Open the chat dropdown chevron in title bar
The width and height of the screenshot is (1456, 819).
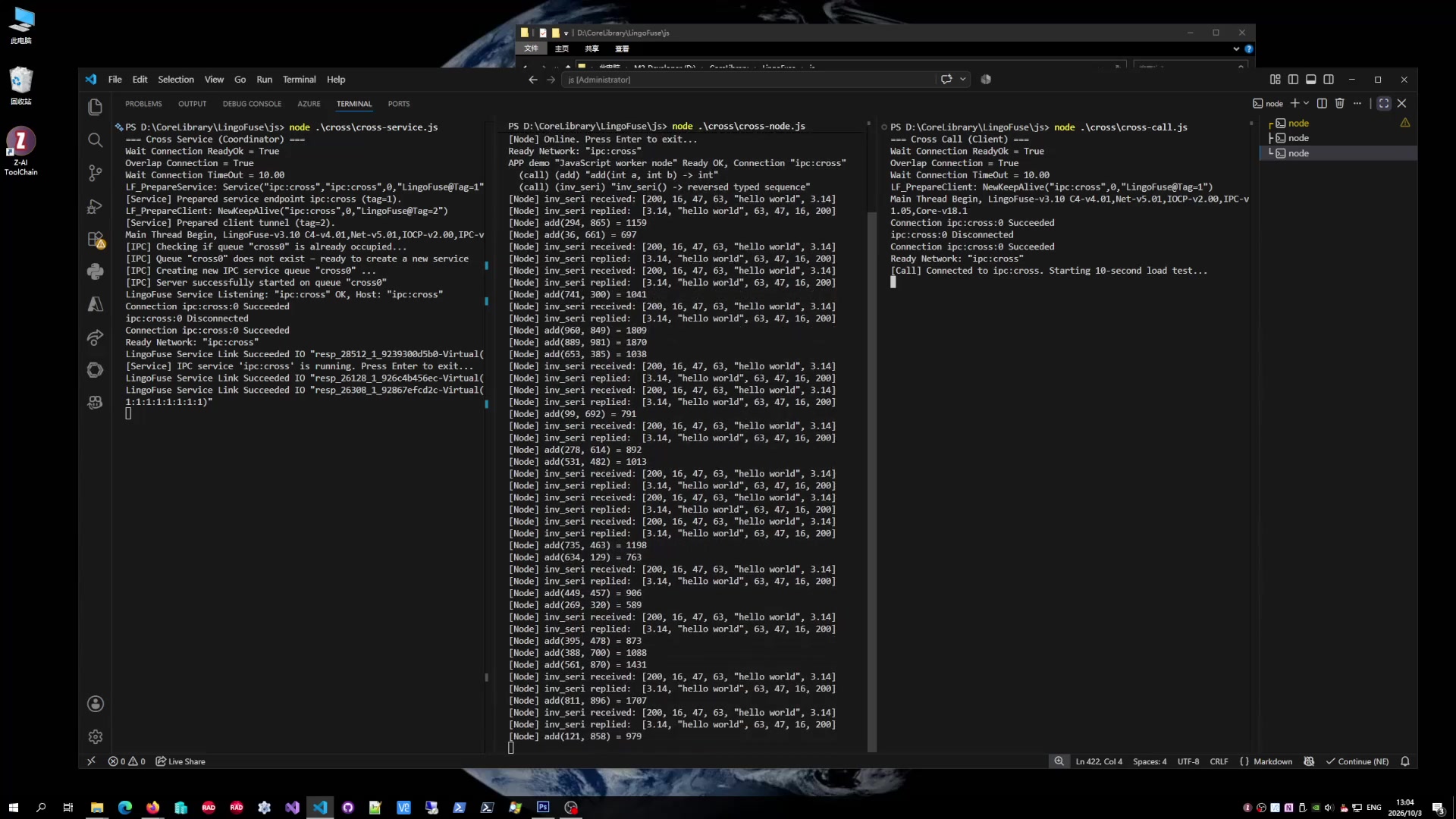[x=963, y=80]
